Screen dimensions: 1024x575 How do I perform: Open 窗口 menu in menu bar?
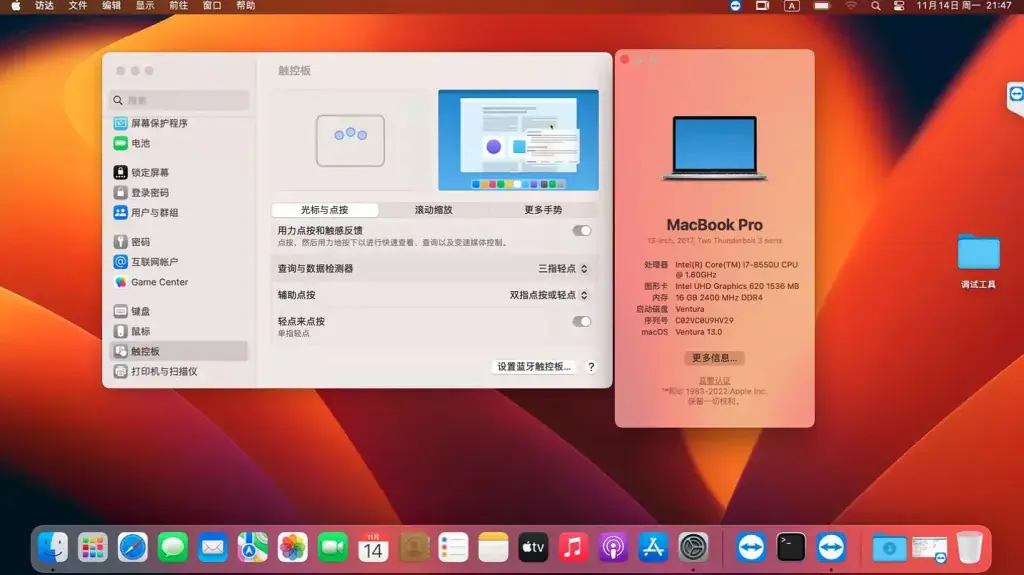pos(212,6)
